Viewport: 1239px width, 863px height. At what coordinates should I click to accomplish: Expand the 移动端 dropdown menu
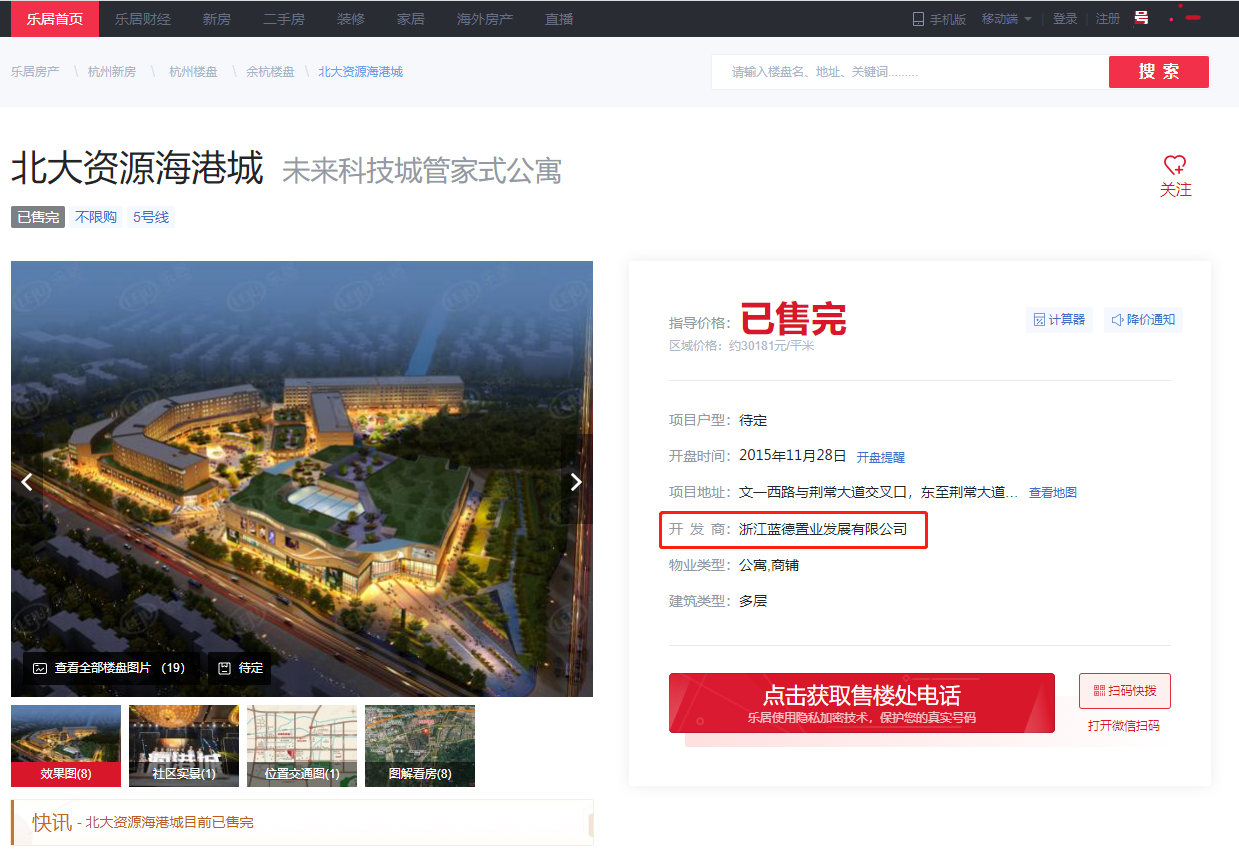click(1006, 19)
